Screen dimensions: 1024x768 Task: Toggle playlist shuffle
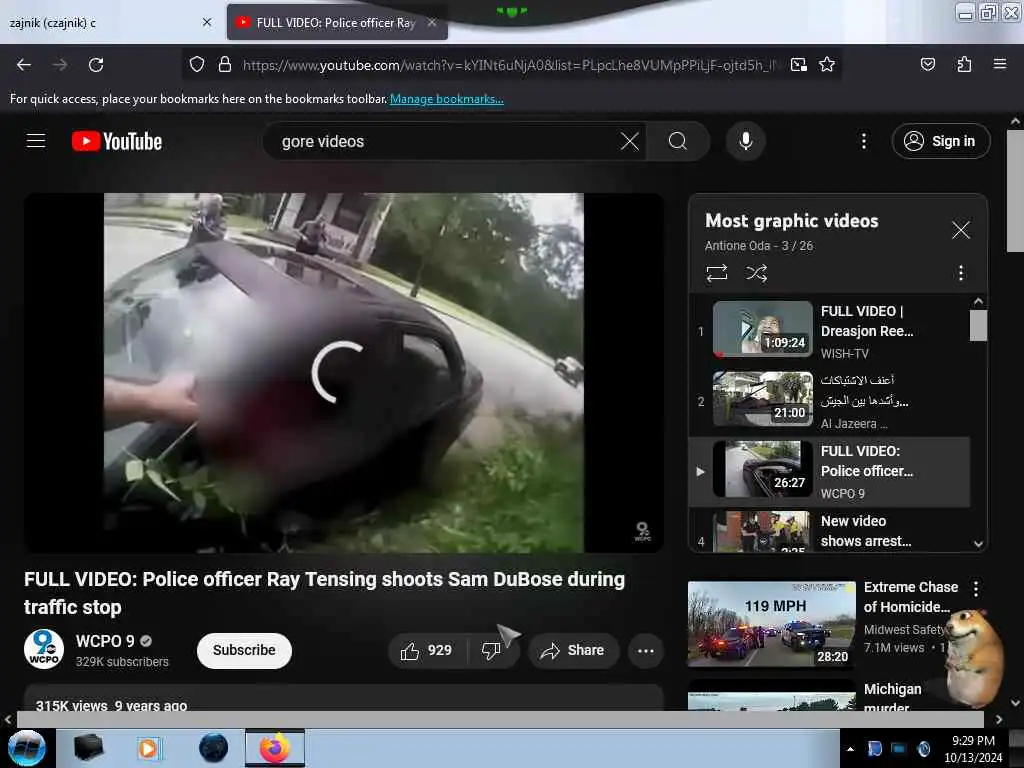point(756,273)
